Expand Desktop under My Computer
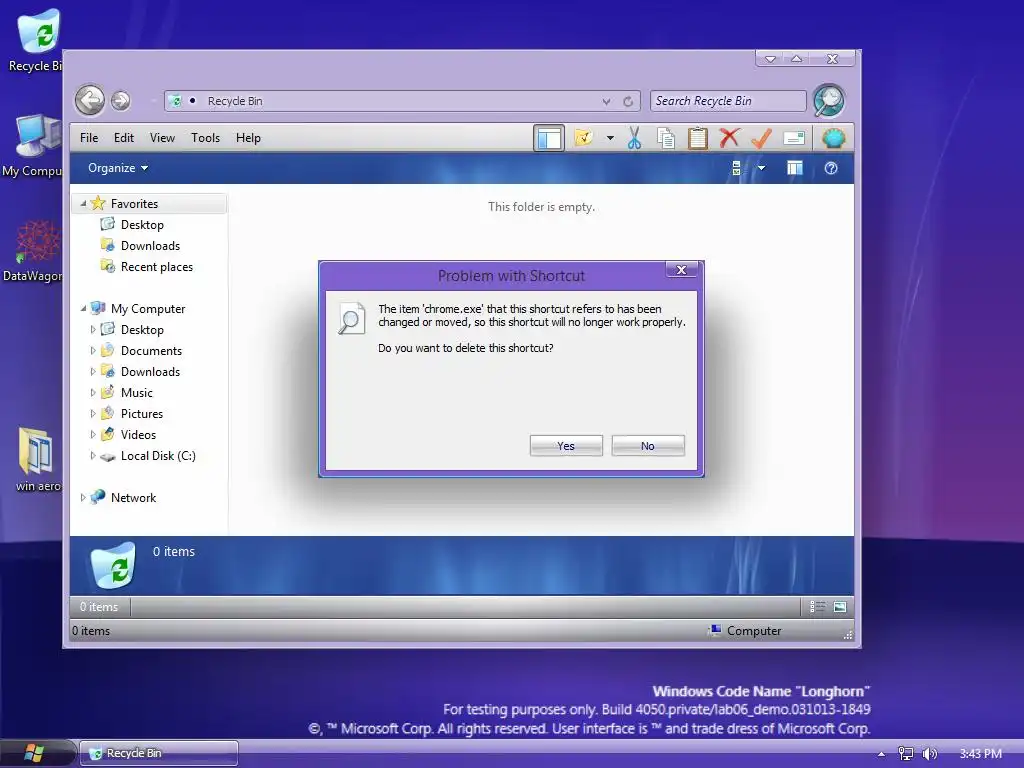 pos(93,330)
